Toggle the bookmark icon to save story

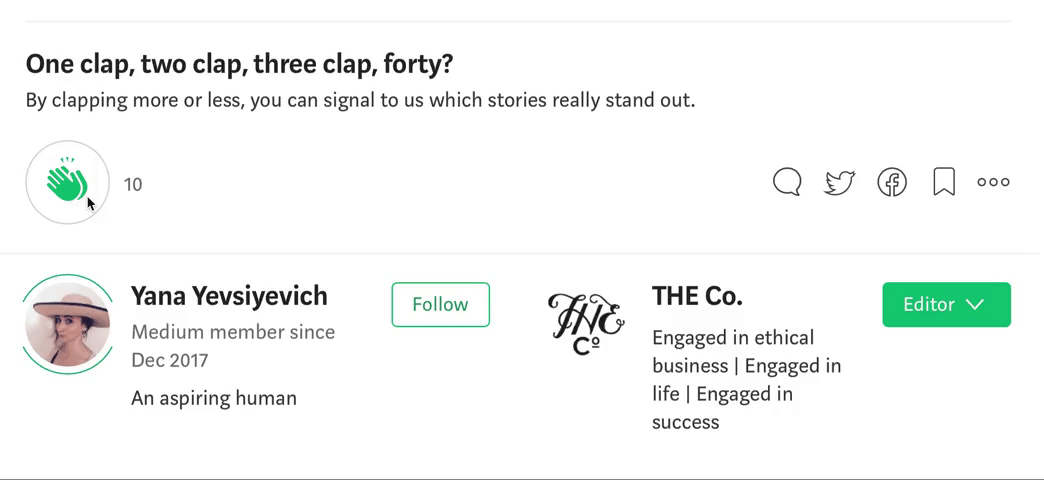[x=944, y=182]
